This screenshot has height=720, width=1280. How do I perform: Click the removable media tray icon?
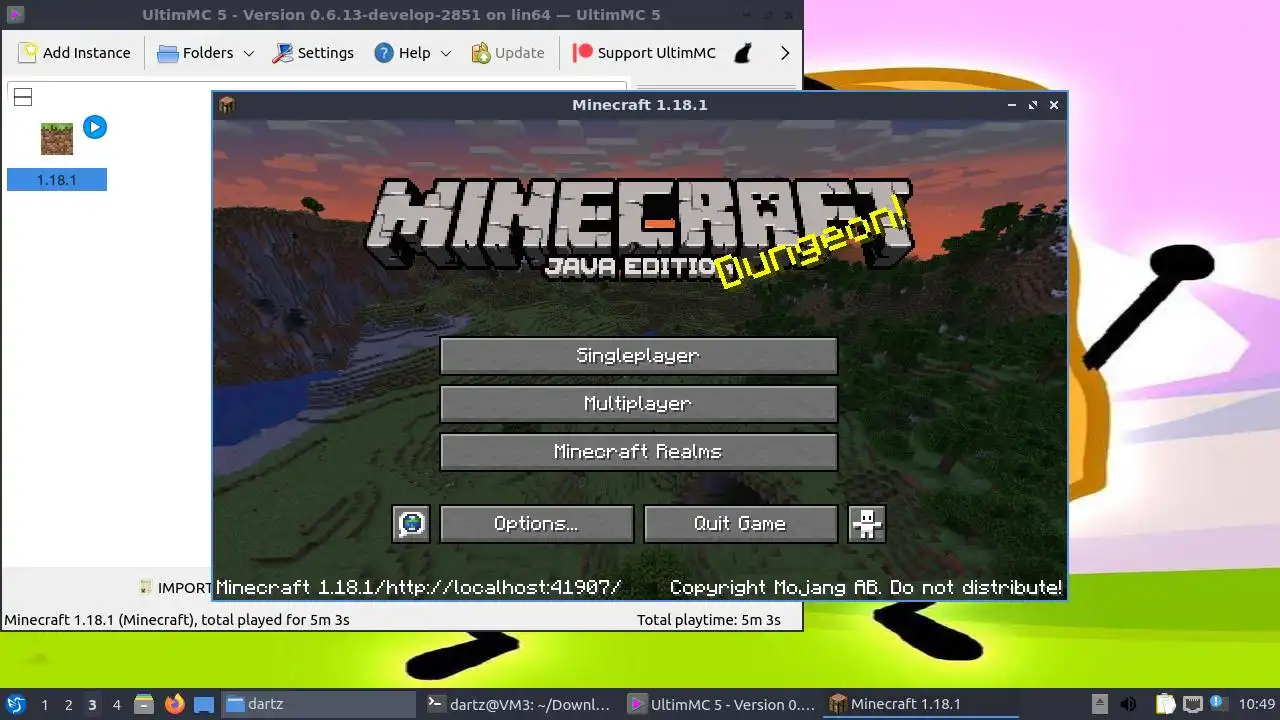1100,704
